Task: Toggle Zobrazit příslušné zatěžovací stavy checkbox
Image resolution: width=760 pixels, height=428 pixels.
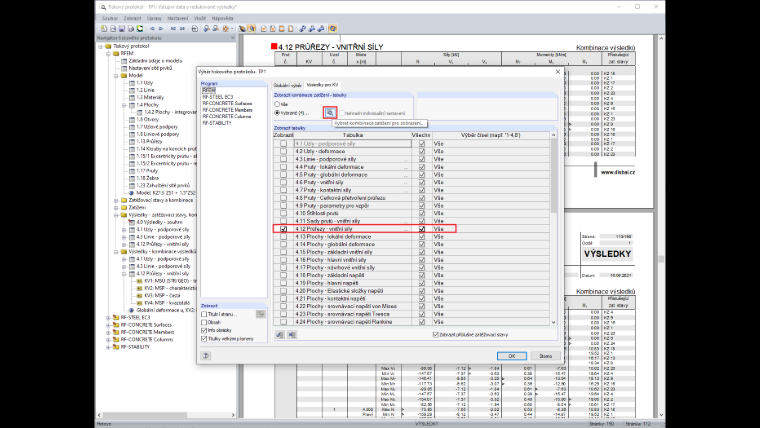Action: tap(435, 335)
